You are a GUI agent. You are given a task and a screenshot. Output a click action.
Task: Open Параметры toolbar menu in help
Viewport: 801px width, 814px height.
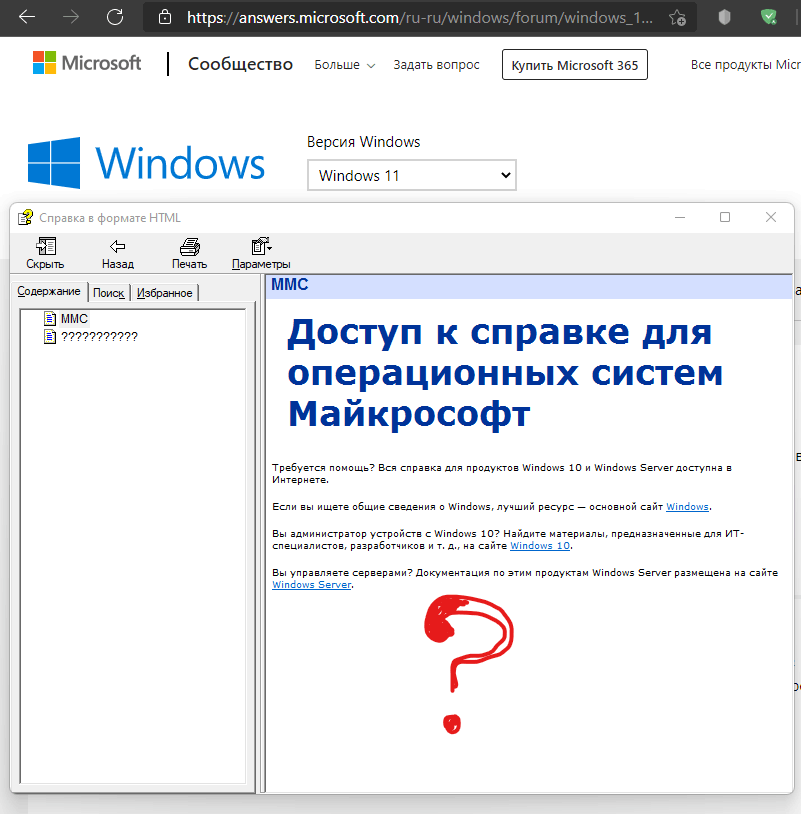click(261, 253)
